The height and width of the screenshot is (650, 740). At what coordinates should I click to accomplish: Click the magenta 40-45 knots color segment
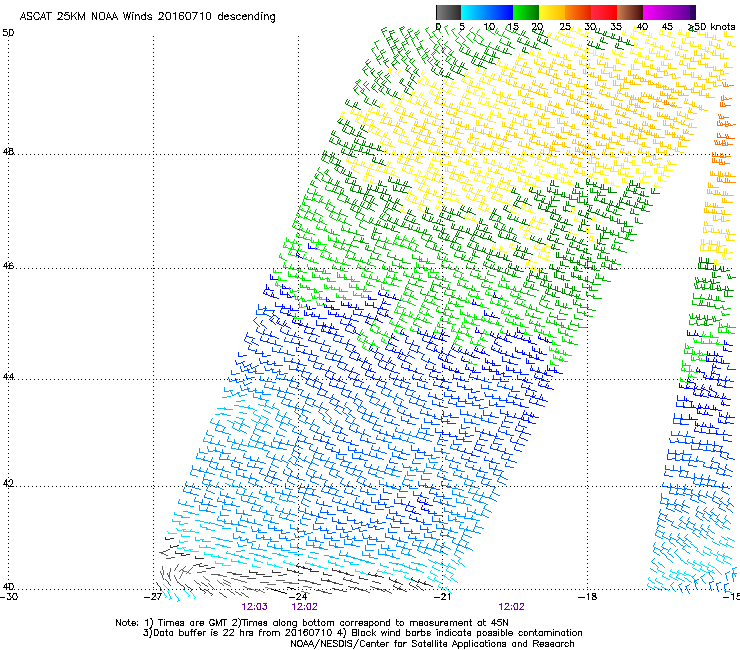(x=656, y=12)
